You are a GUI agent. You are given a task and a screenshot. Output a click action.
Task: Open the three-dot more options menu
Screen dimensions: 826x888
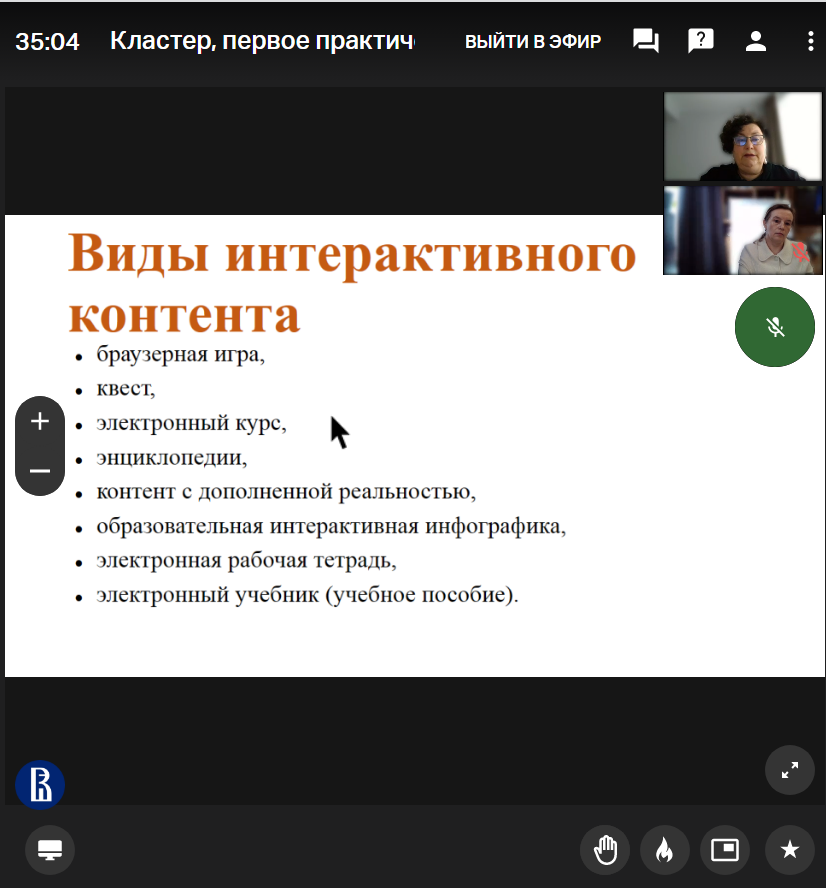(x=809, y=41)
